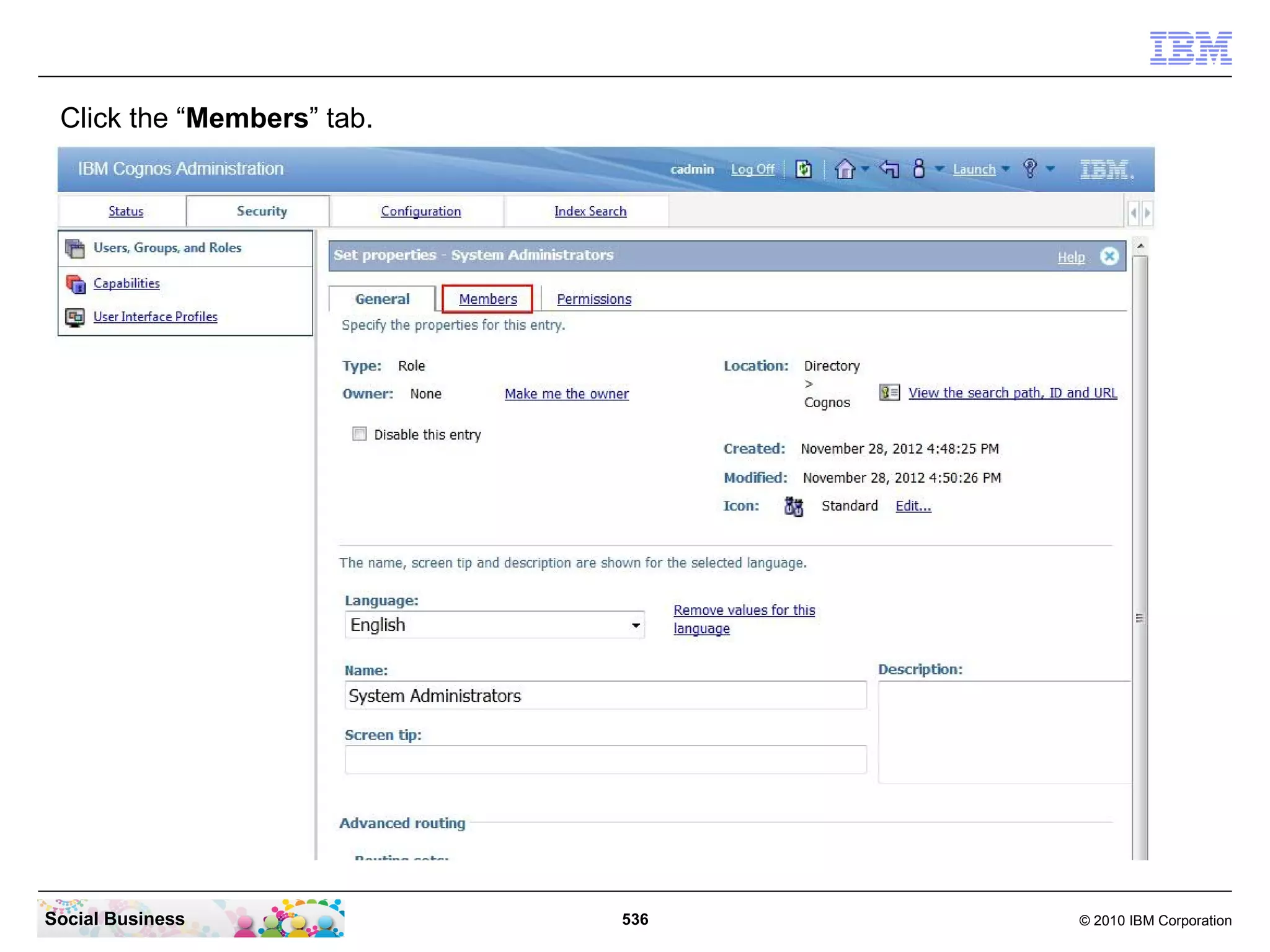This screenshot has height=952, width=1270.
Task: Click the Log Off link
Action: pyautogui.click(x=752, y=169)
